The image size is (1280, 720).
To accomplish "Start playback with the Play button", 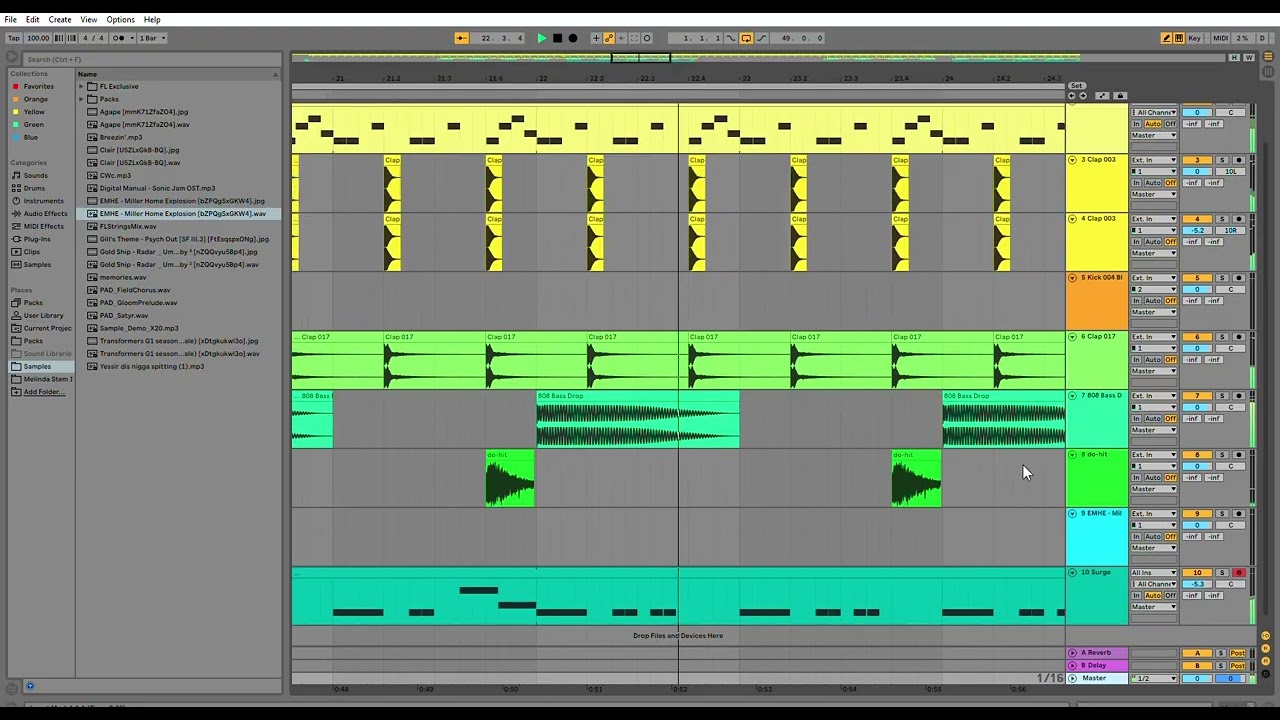I will [541, 38].
